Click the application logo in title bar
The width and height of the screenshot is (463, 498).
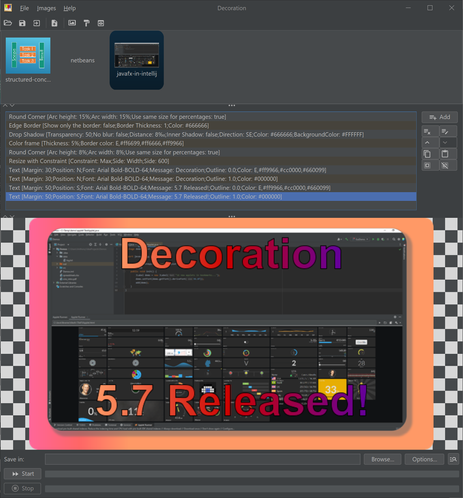pos(8,8)
